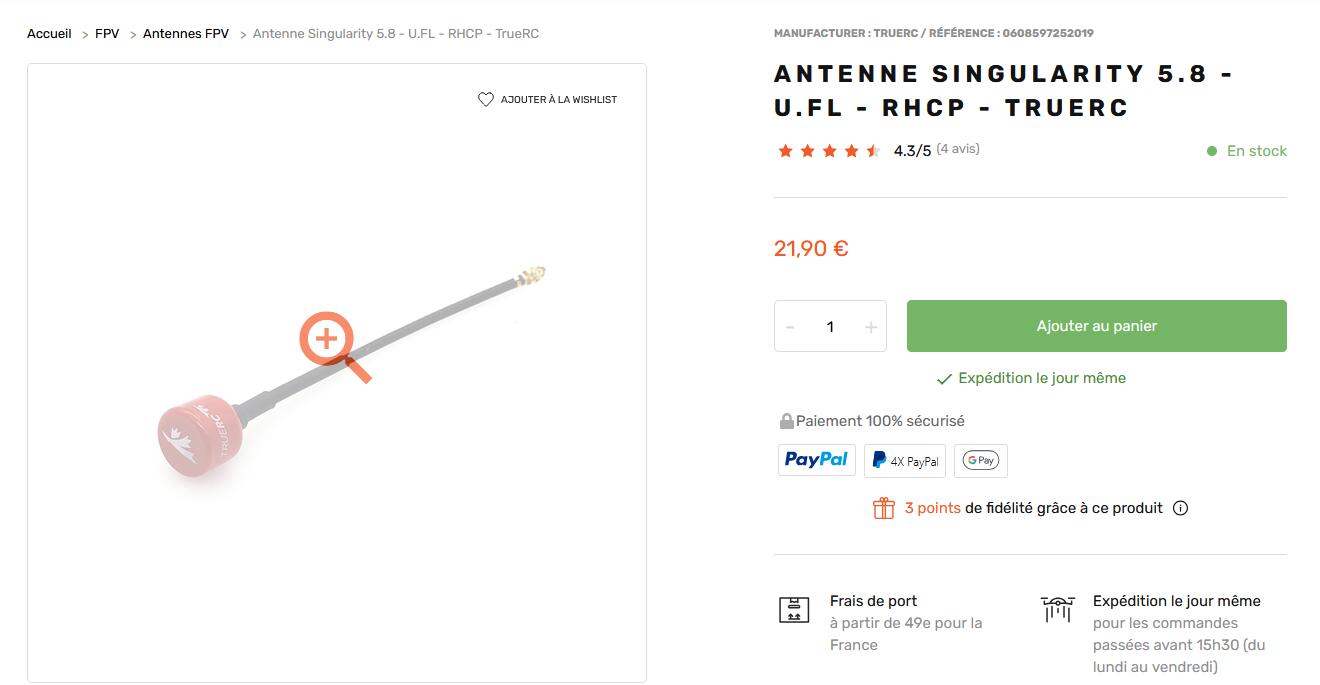Click the shipping box Frais de port icon
The width and height of the screenshot is (1320, 685).
pyautogui.click(x=794, y=609)
